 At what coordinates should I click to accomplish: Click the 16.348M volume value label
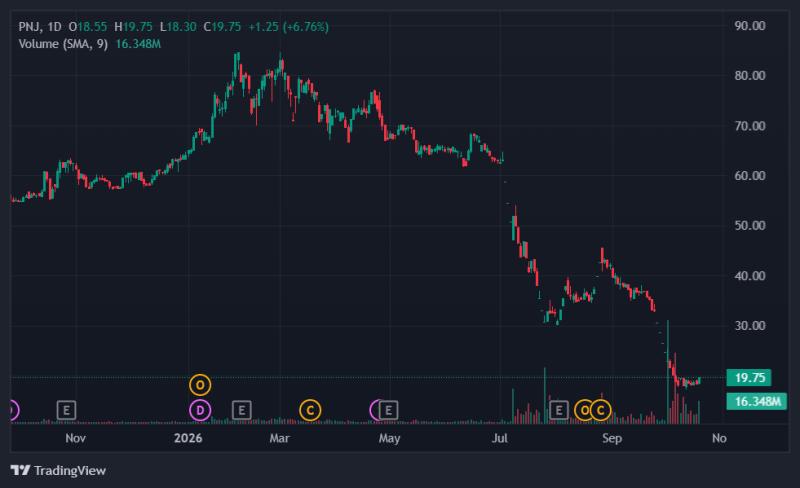[x=757, y=401]
